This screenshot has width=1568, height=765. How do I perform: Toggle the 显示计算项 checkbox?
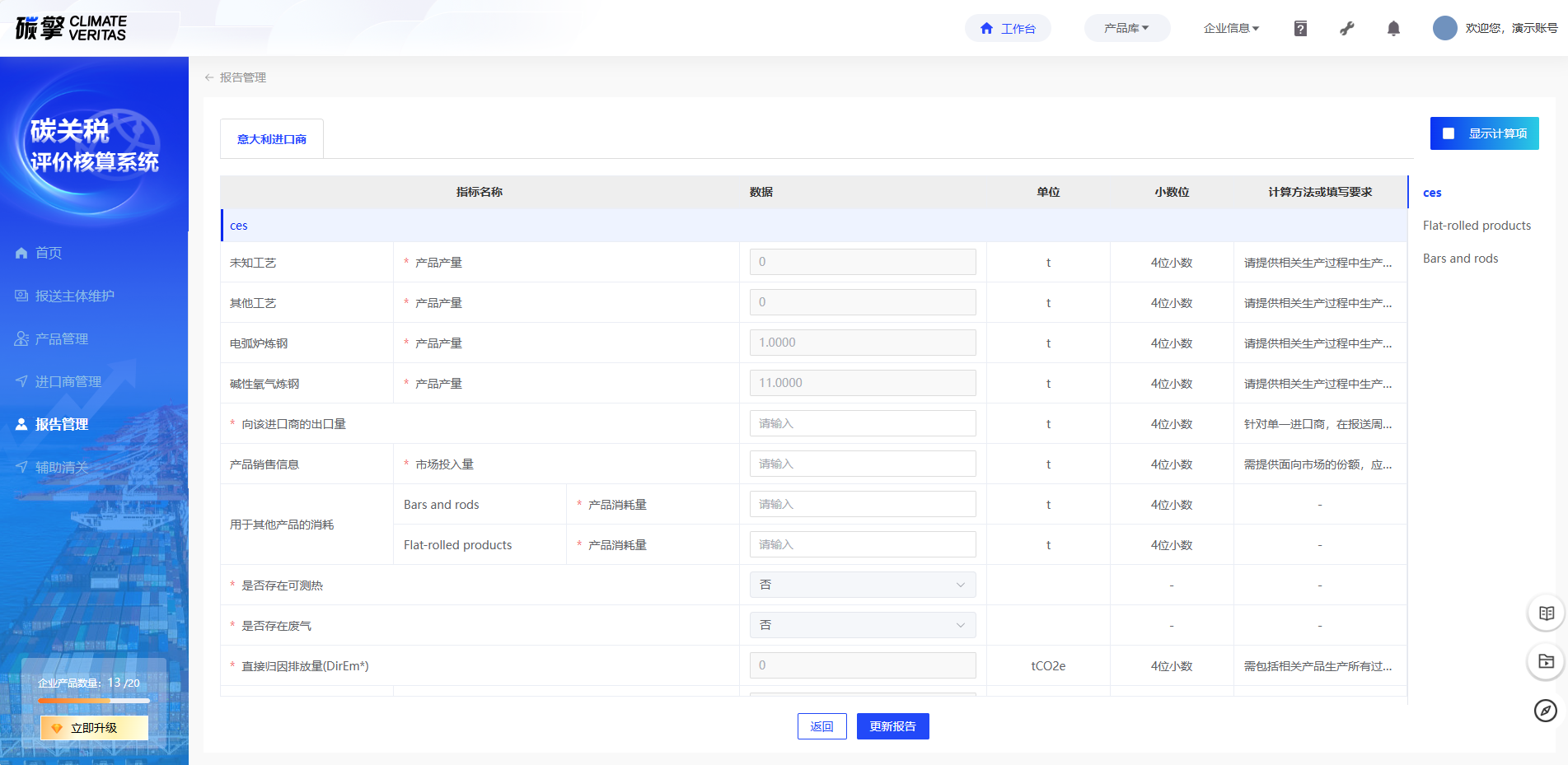pyautogui.click(x=1449, y=133)
